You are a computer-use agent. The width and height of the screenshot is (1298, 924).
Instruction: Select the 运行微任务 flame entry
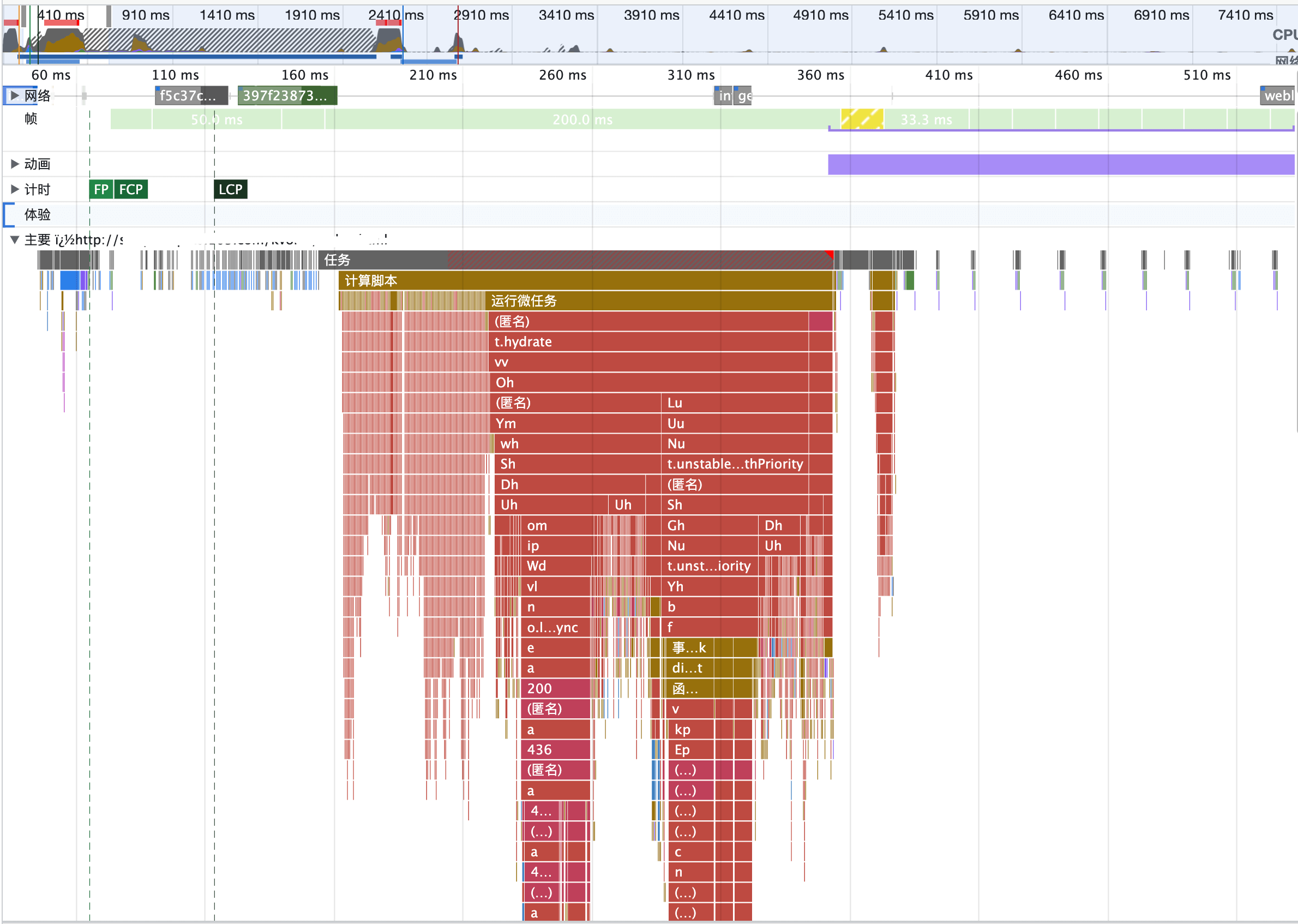(x=660, y=301)
